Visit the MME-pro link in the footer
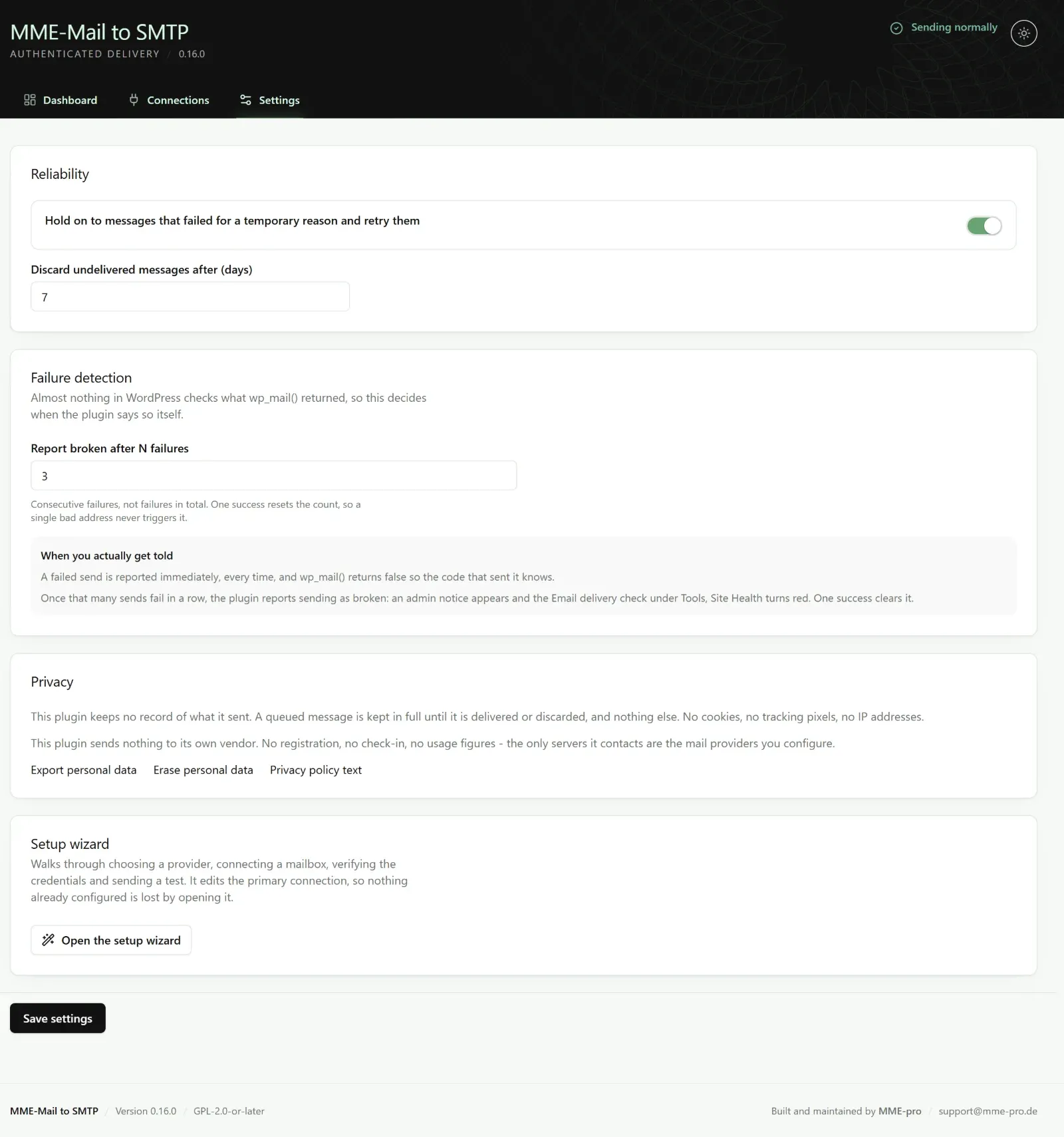Image resolution: width=1064 pixels, height=1137 pixels. pos(900,1111)
